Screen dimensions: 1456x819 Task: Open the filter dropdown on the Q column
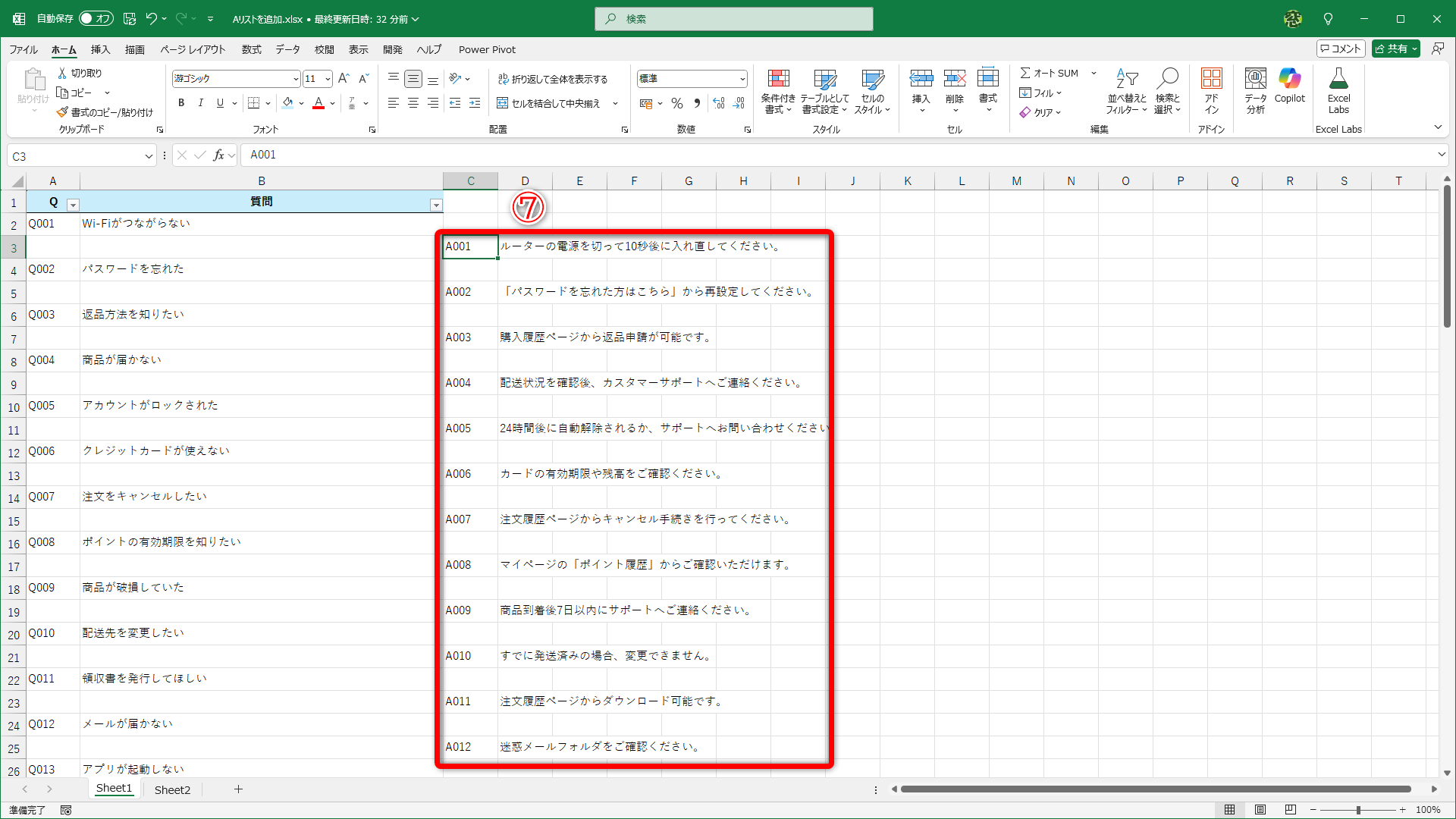click(x=73, y=205)
